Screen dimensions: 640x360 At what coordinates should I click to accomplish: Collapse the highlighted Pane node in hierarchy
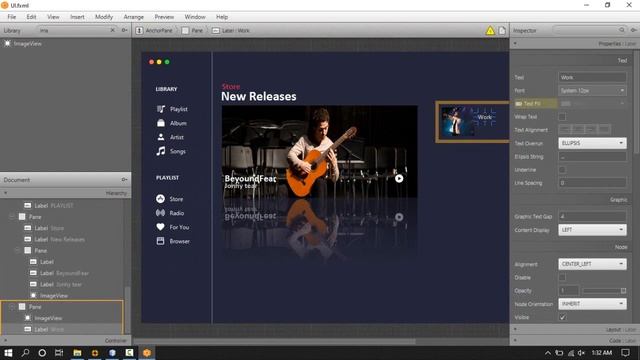click(x=11, y=307)
